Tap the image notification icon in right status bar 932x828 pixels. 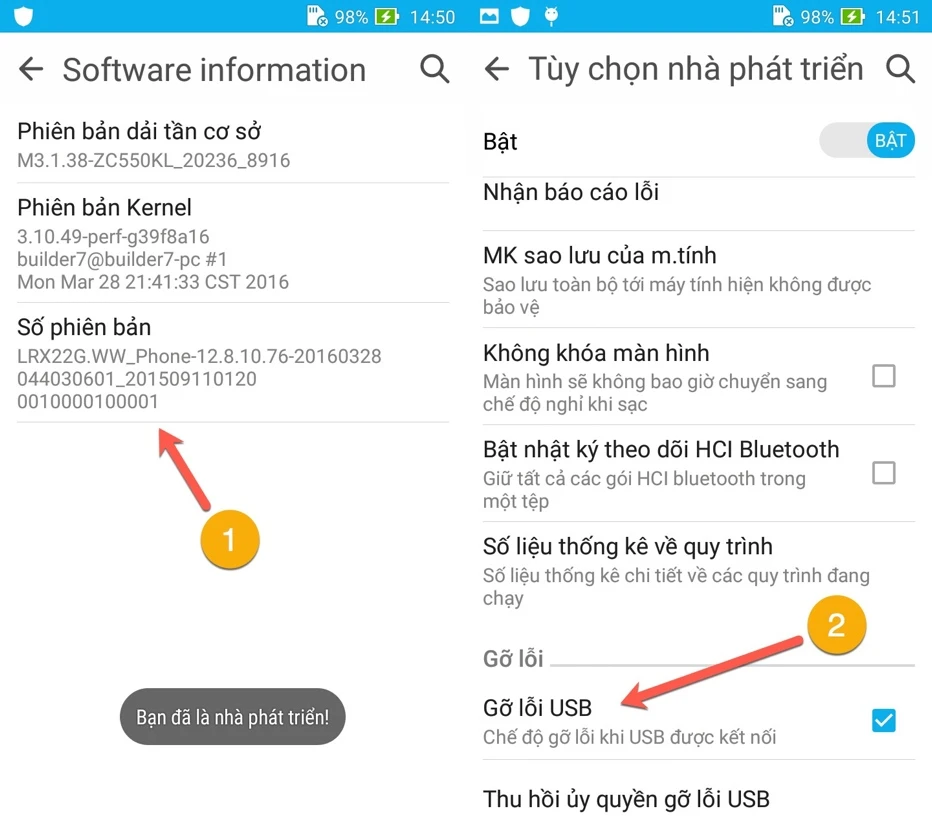[x=489, y=16]
